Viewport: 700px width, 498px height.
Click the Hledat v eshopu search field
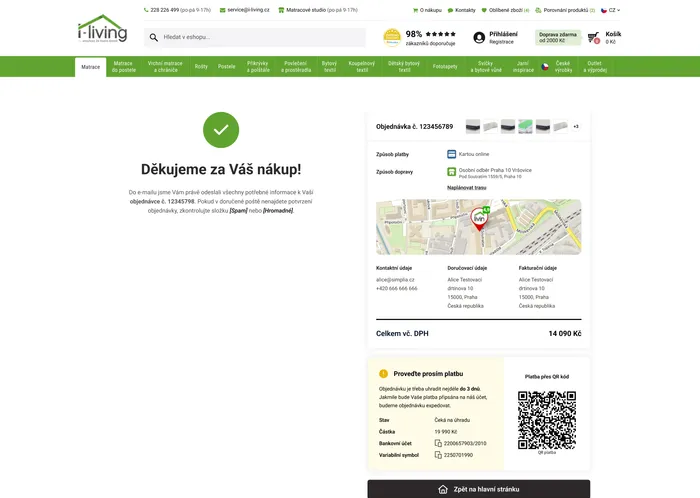(255, 37)
